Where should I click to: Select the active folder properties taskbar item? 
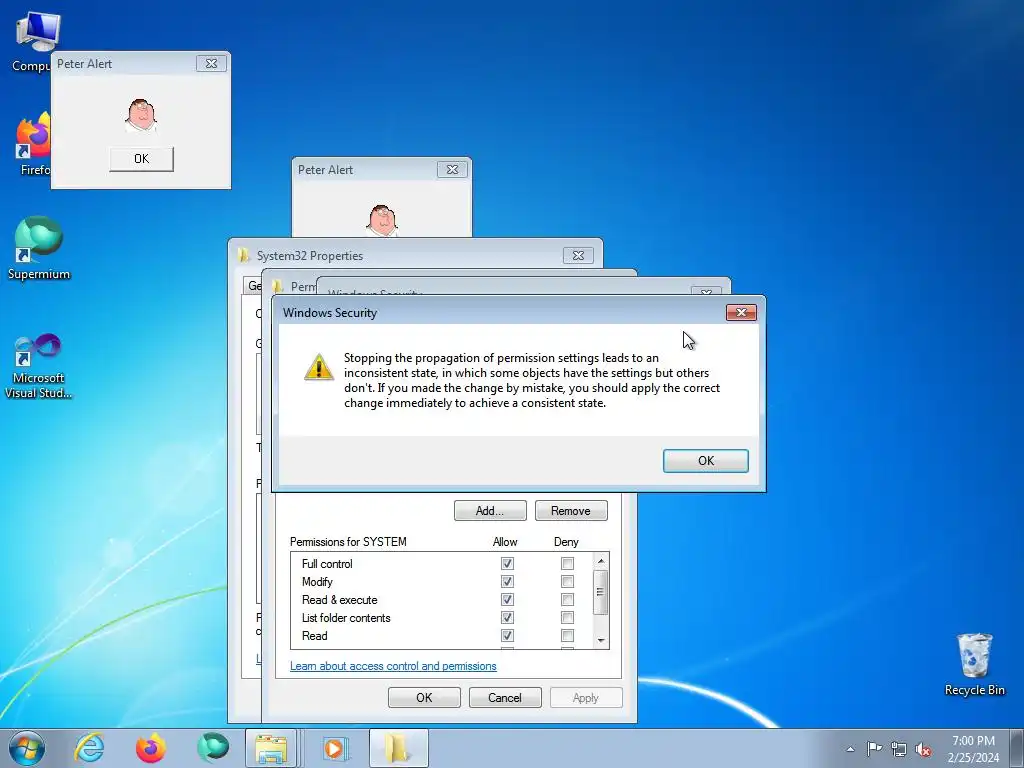click(x=398, y=748)
